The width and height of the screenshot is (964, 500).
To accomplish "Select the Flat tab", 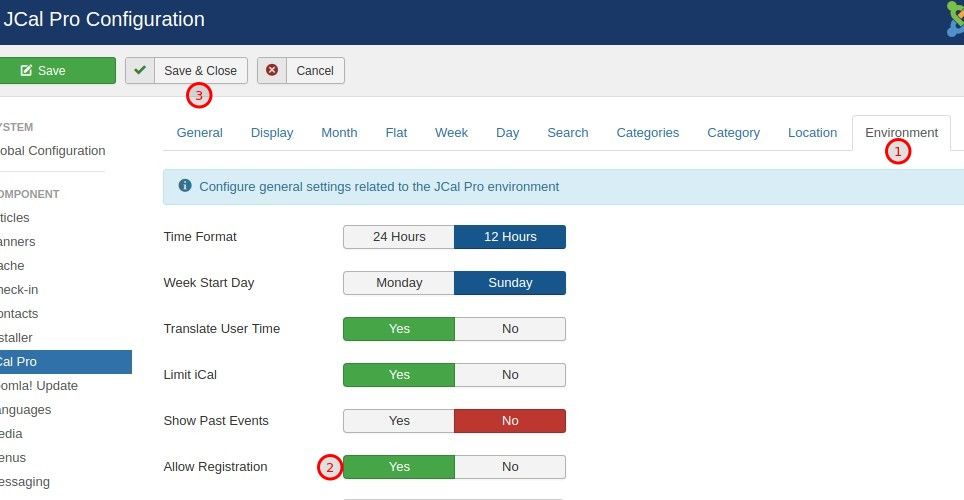I will [396, 133].
